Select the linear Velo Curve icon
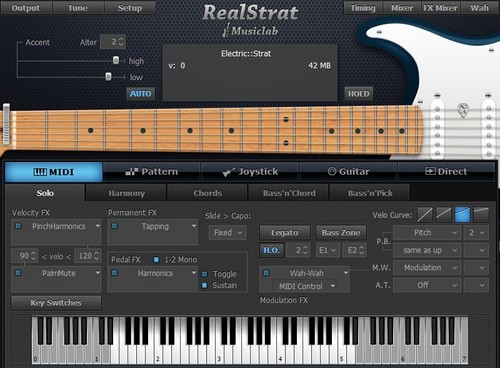This screenshot has height=368, width=500. [425, 215]
